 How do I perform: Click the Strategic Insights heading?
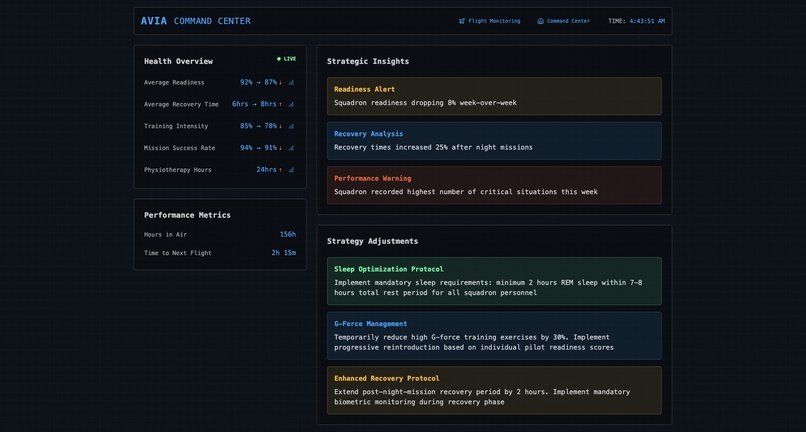coord(368,61)
